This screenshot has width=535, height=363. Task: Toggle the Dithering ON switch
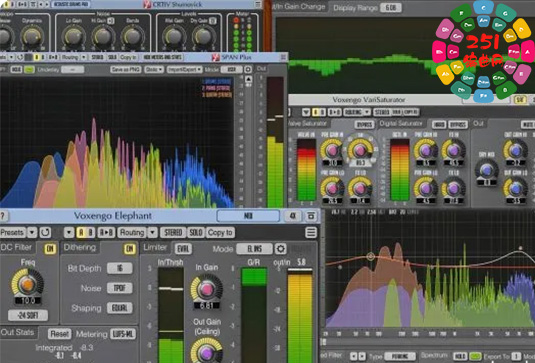(130, 249)
